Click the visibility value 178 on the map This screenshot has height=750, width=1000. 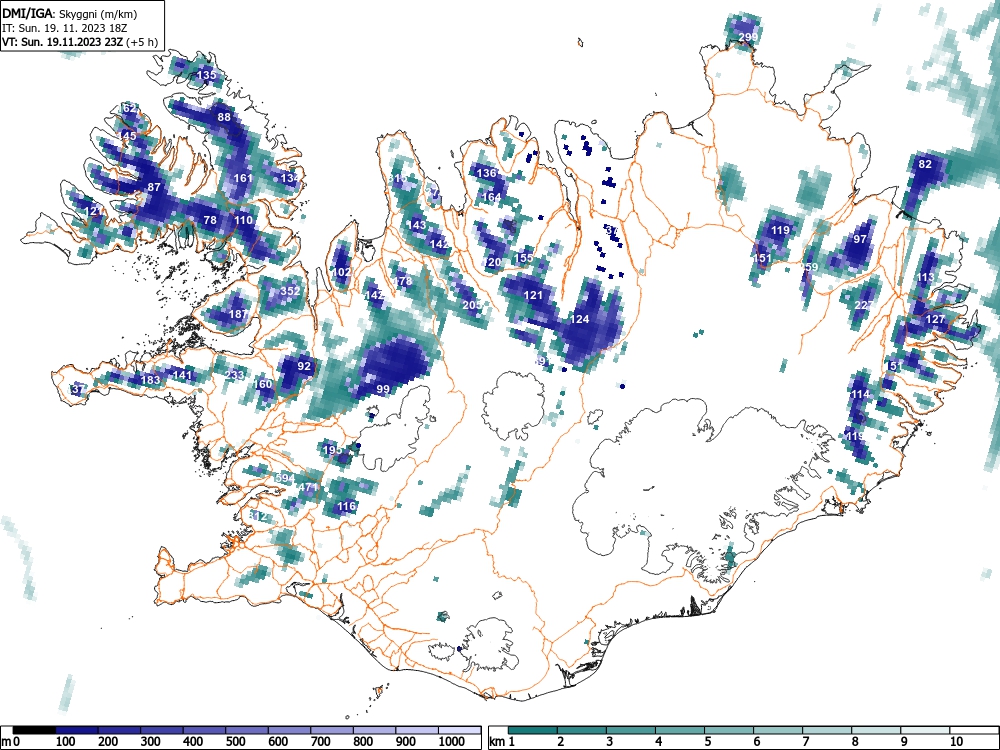[x=402, y=281]
